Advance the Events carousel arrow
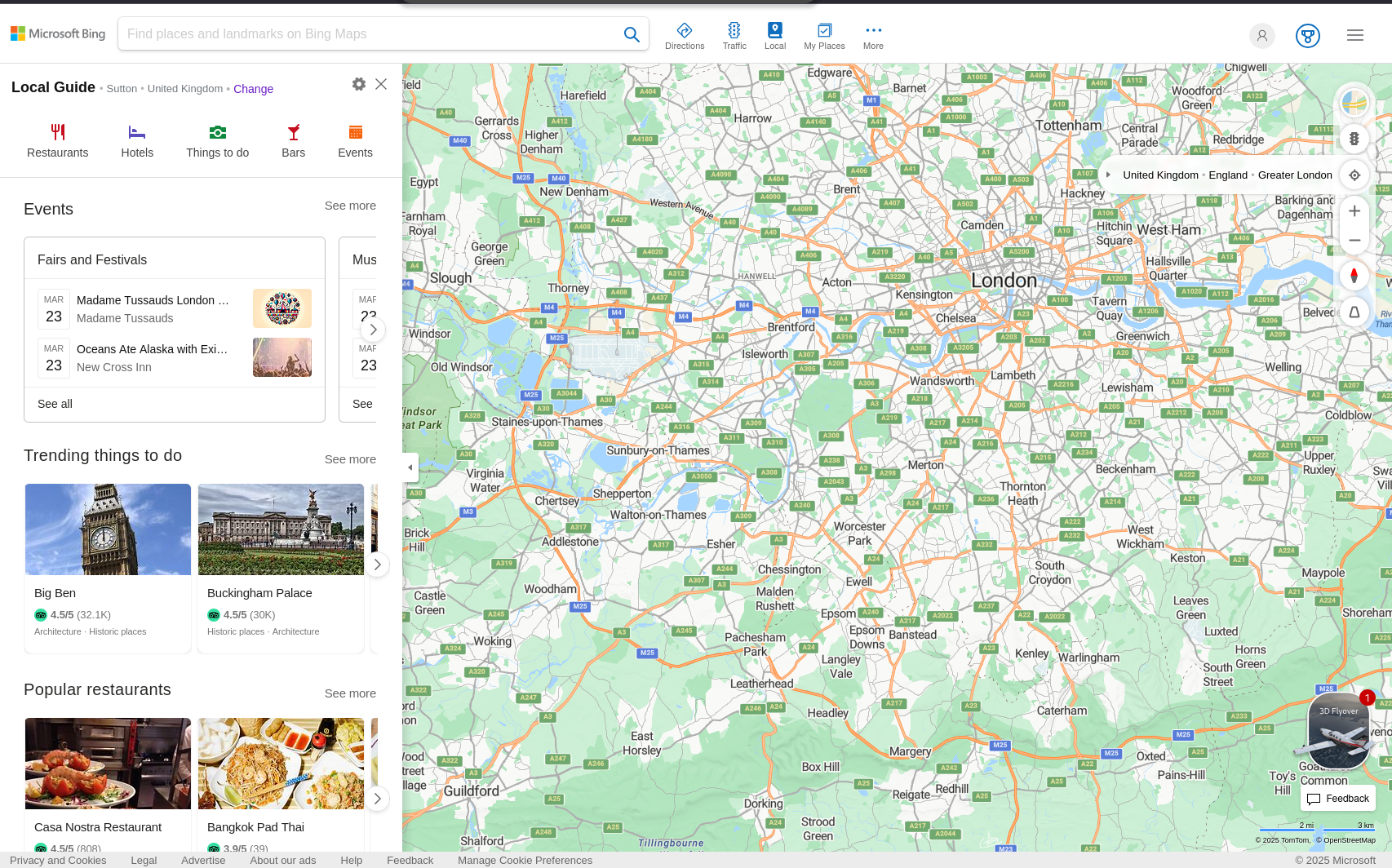The height and width of the screenshot is (868, 1392). (373, 330)
